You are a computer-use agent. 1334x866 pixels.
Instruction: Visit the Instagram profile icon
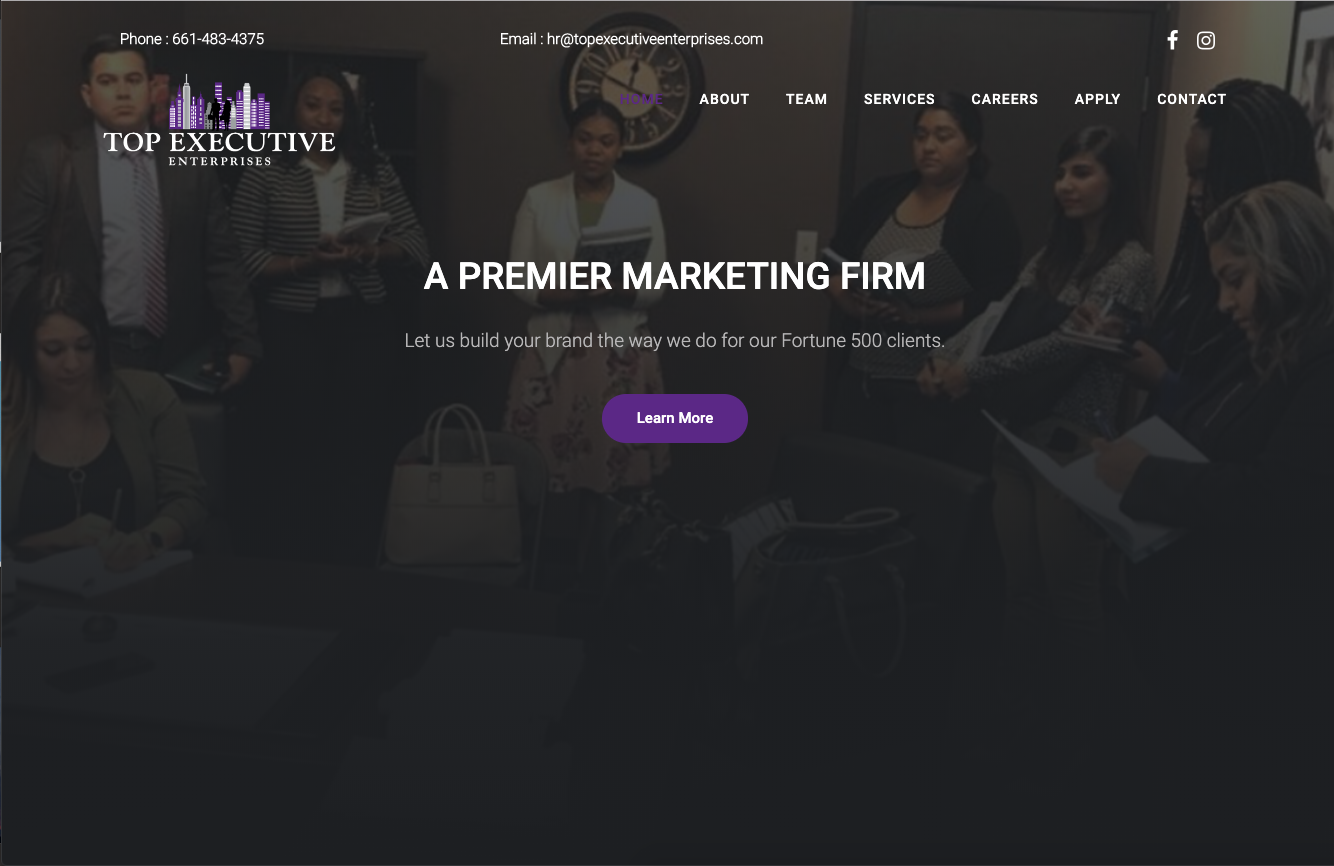(1206, 40)
